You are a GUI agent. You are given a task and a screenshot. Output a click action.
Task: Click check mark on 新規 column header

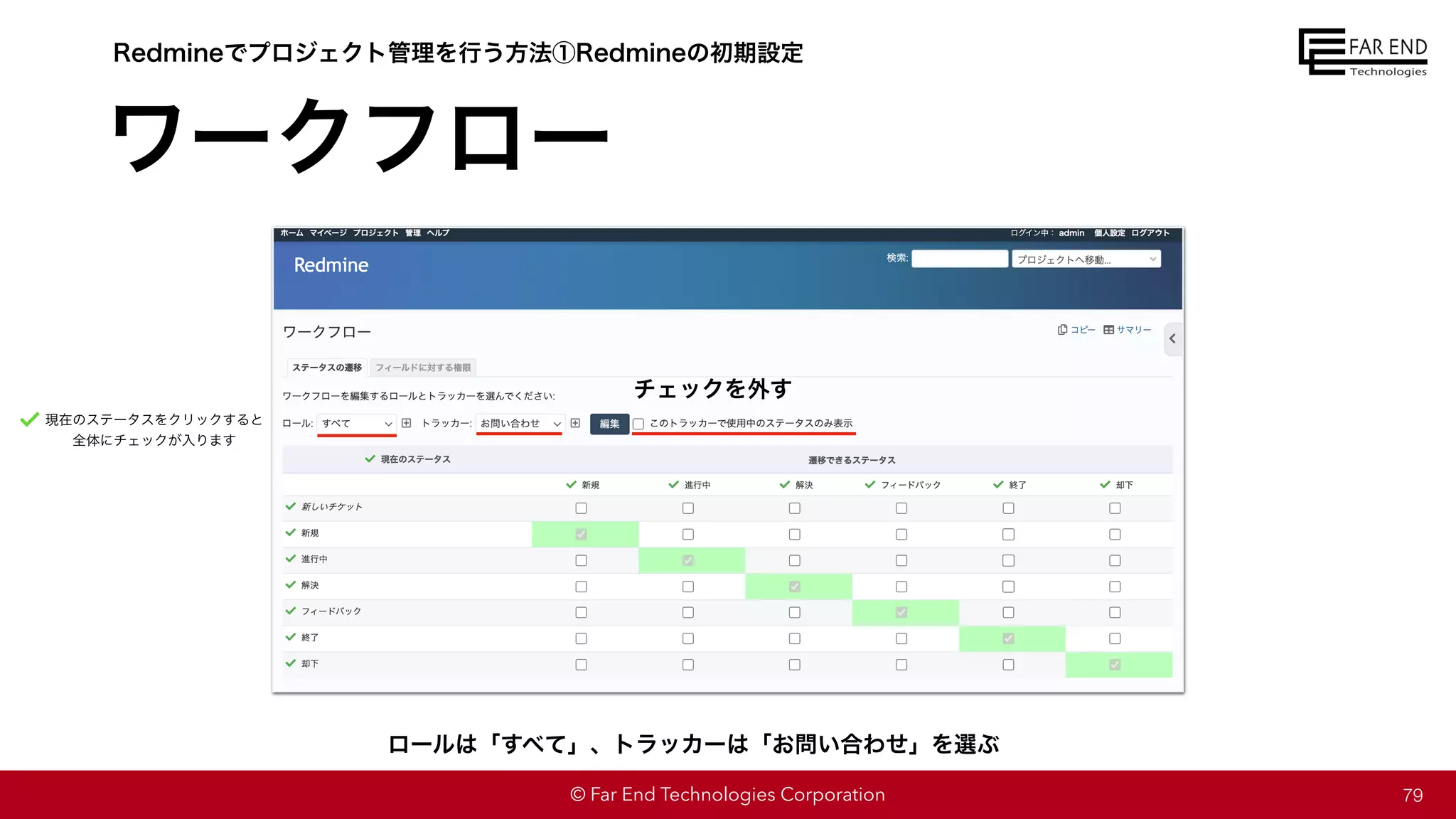pyautogui.click(x=571, y=485)
